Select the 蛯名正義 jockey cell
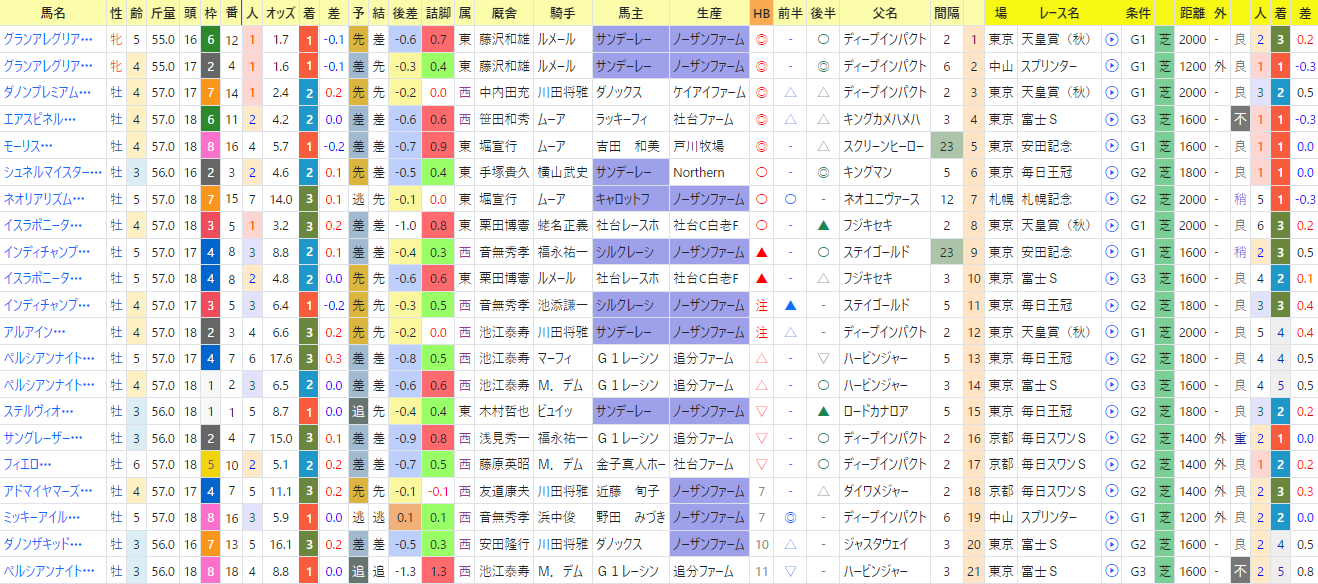The width and height of the screenshot is (1318, 584). pos(562,225)
